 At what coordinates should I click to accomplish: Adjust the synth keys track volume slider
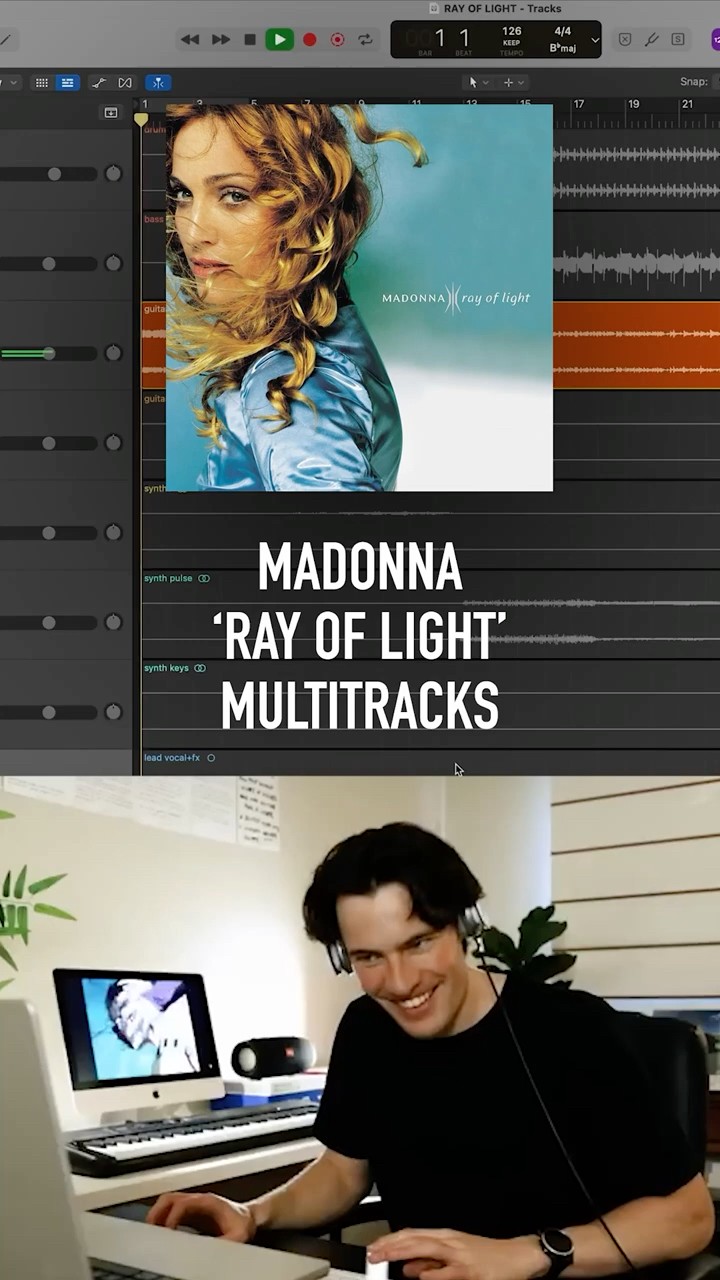[47, 713]
